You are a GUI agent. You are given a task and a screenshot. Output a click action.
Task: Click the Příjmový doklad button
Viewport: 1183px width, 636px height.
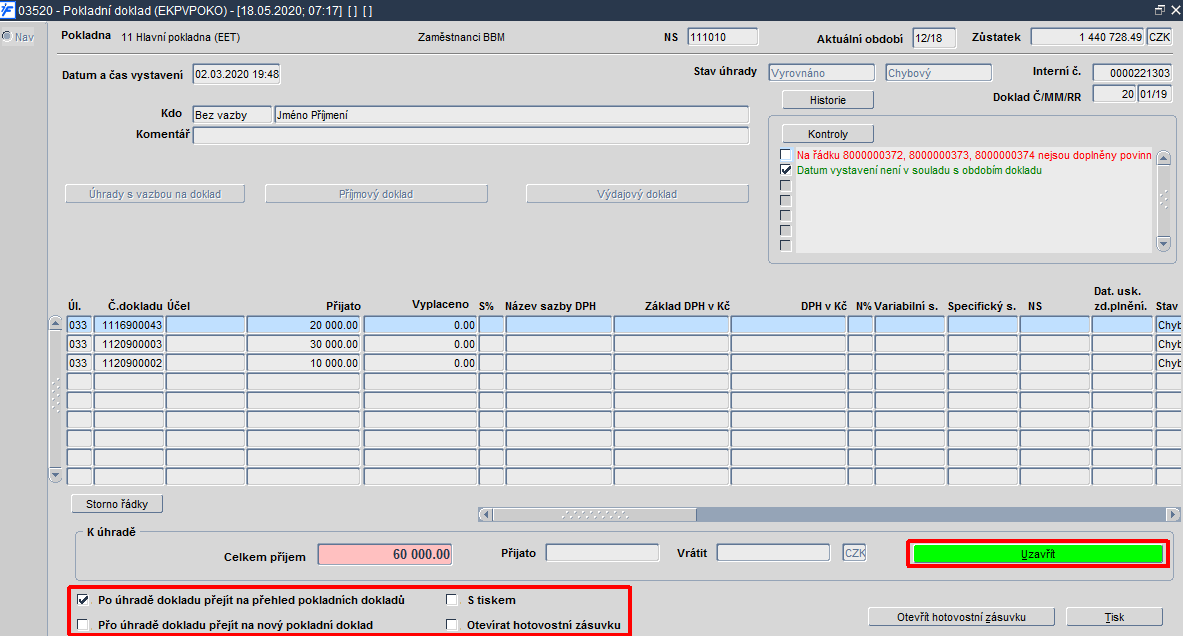pyautogui.click(x=376, y=194)
